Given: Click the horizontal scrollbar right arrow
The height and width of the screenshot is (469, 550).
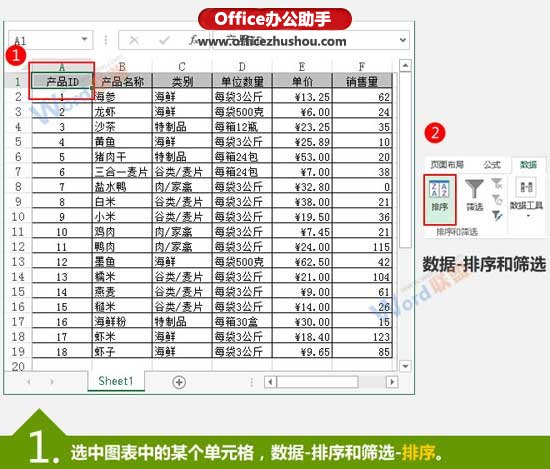Looking at the screenshot, I should pyautogui.click(x=392, y=382).
